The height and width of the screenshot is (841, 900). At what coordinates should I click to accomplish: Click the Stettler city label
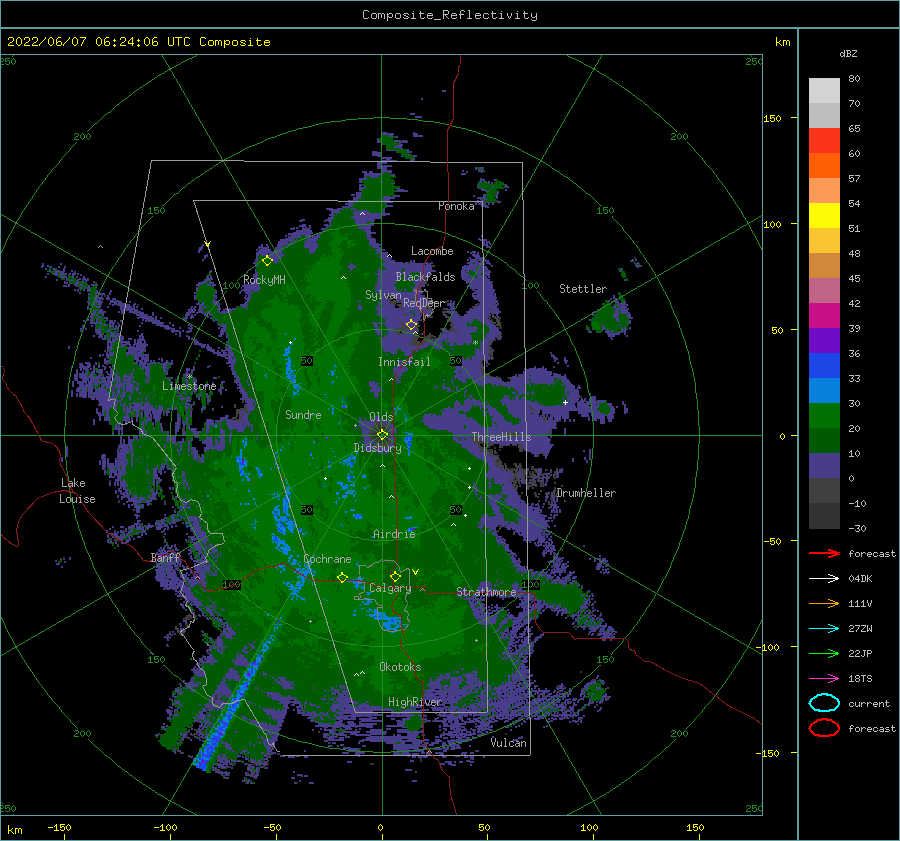[x=583, y=289]
